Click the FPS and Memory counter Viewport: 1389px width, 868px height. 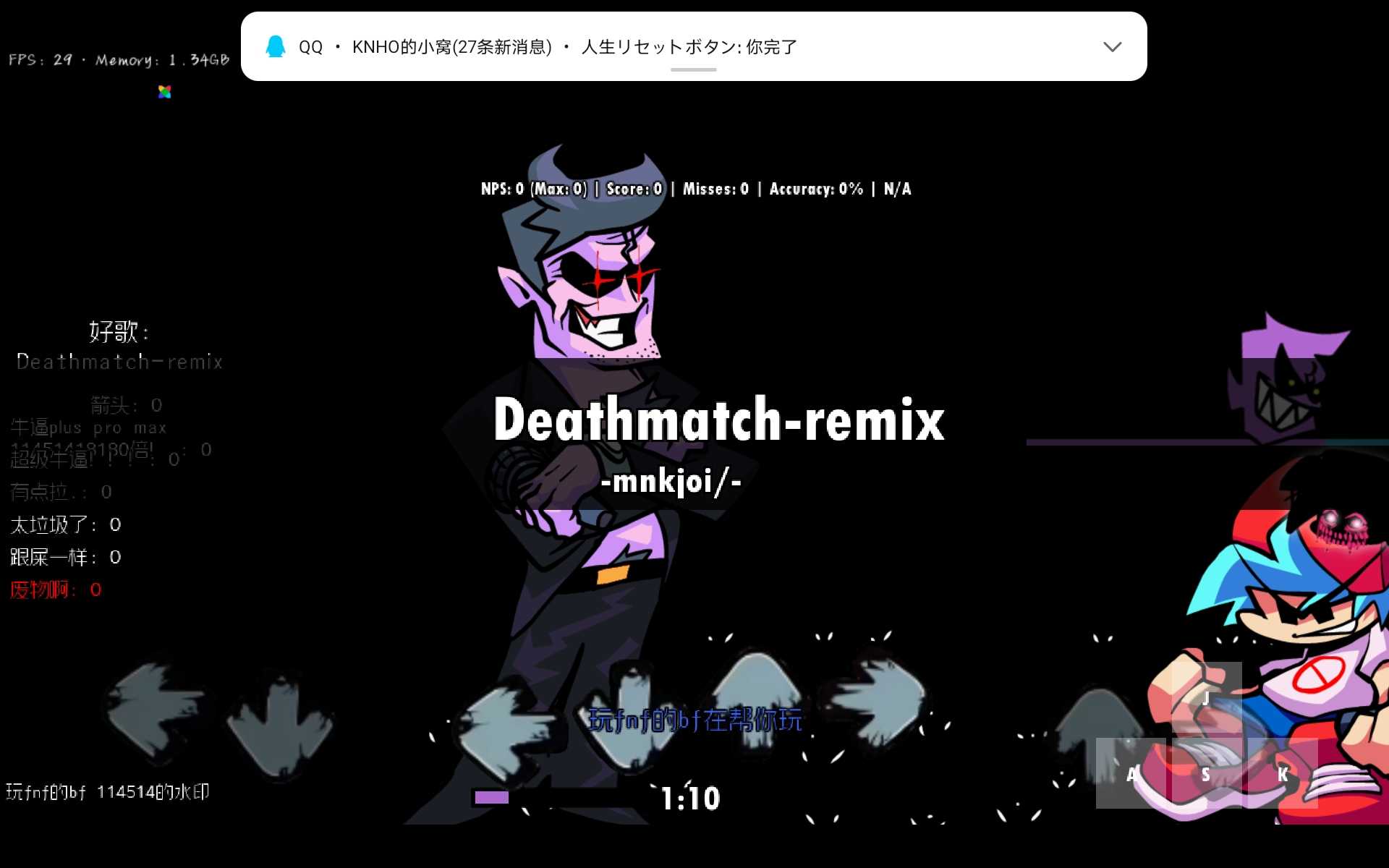[x=119, y=60]
